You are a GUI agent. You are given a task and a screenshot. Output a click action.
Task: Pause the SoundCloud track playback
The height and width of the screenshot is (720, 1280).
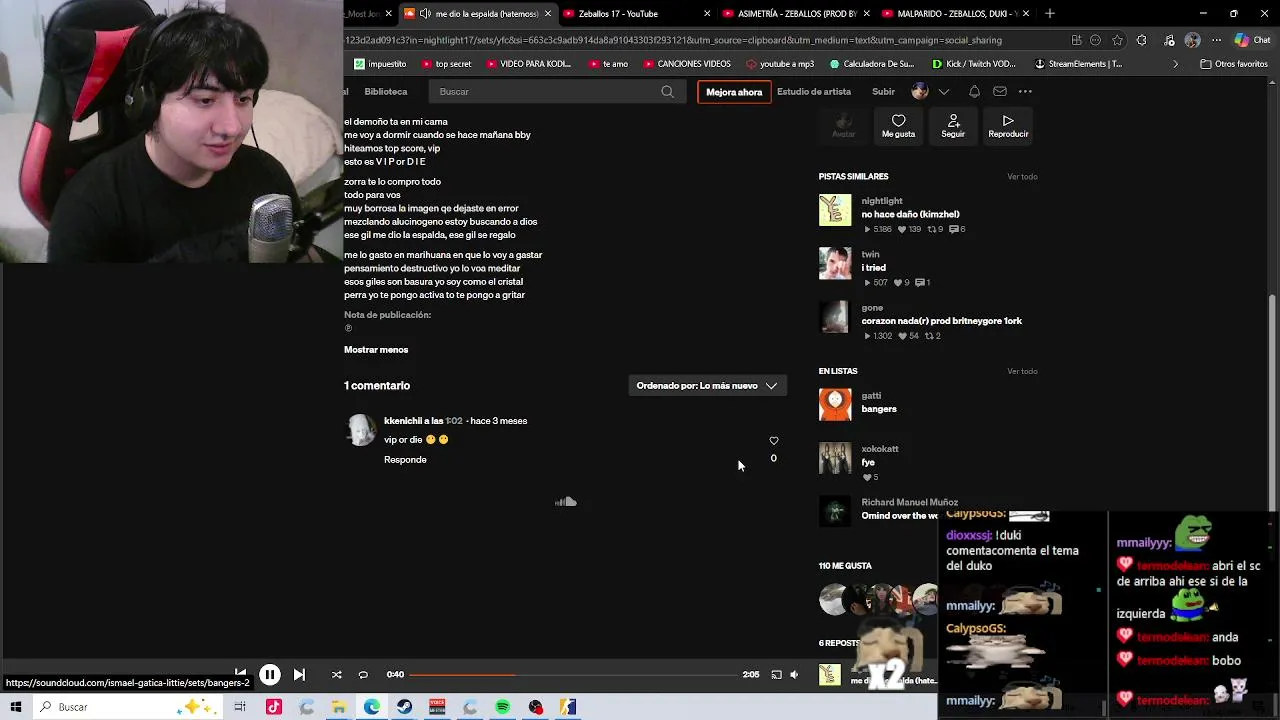(270, 675)
